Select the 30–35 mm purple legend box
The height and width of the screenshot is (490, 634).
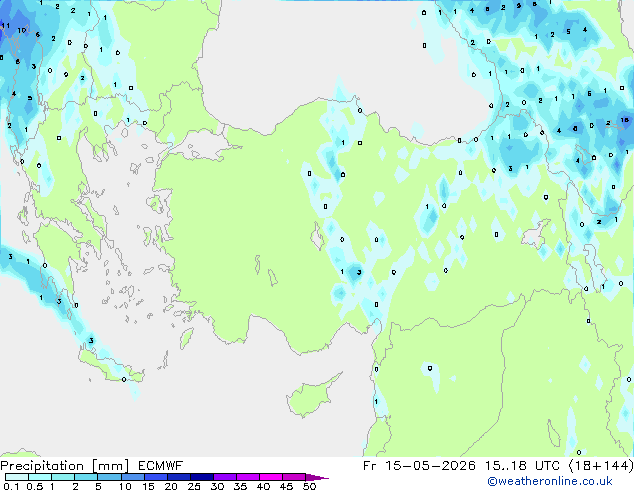click(x=225, y=477)
